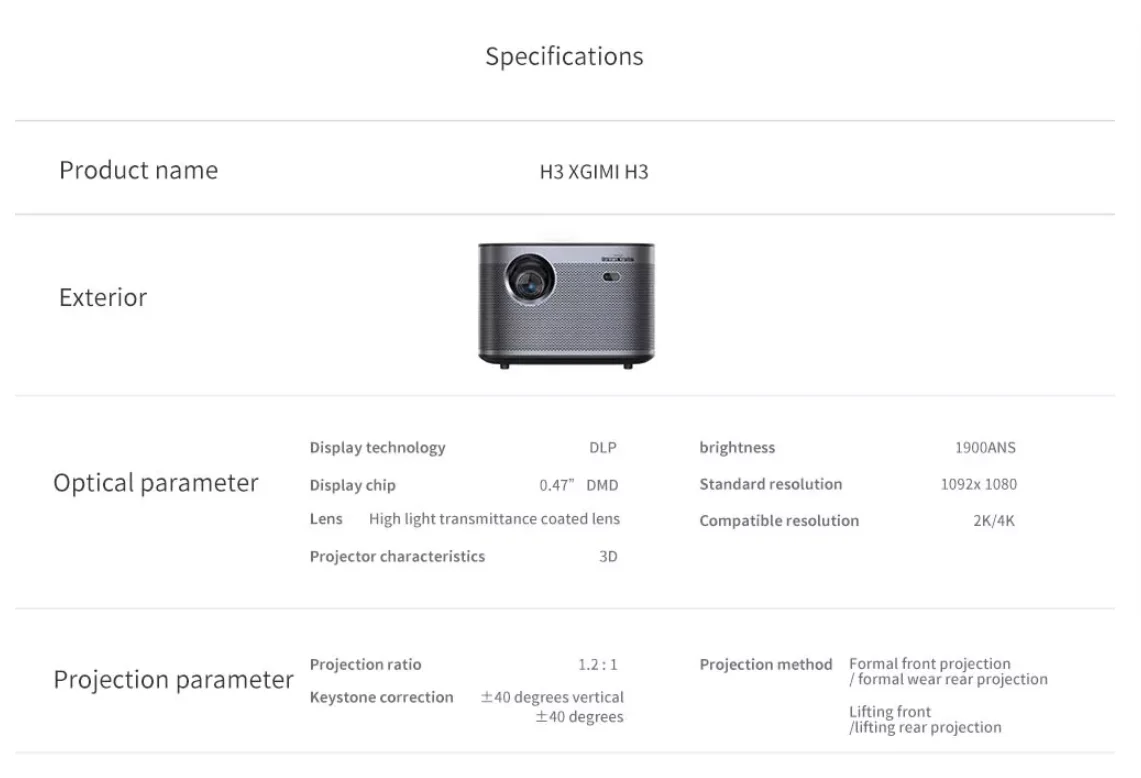Click the 1092x 1080 resolution value
Image resolution: width=1141 pixels, height=778 pixels.
978,485
